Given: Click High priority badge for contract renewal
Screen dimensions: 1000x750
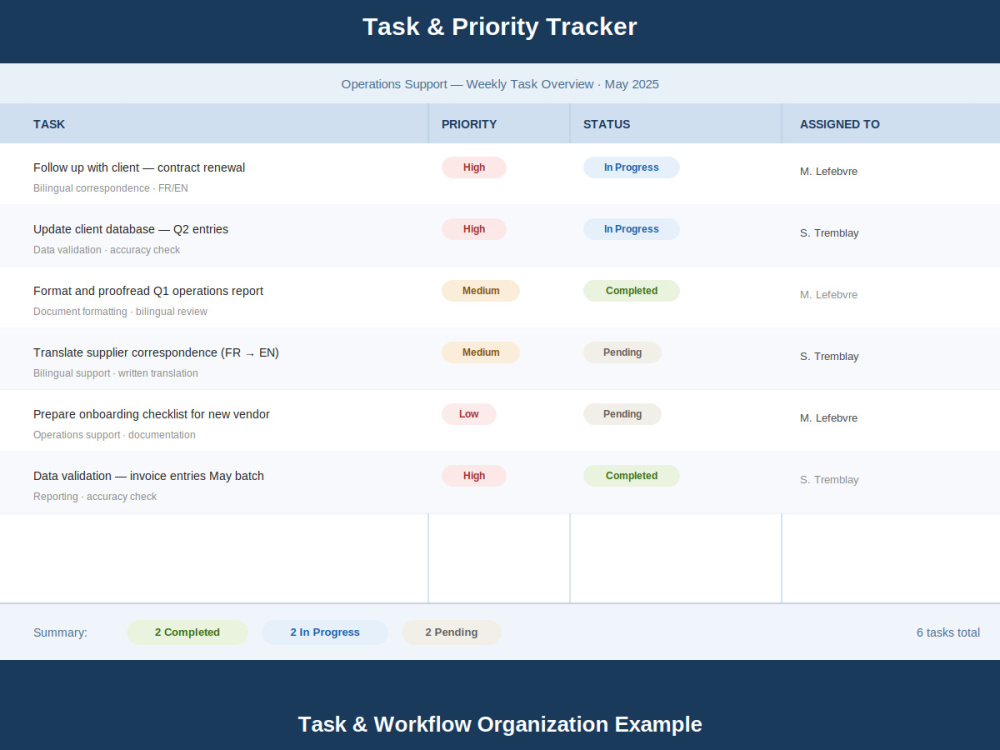Looking at the screenshot, I should click(x=474, y=168).
